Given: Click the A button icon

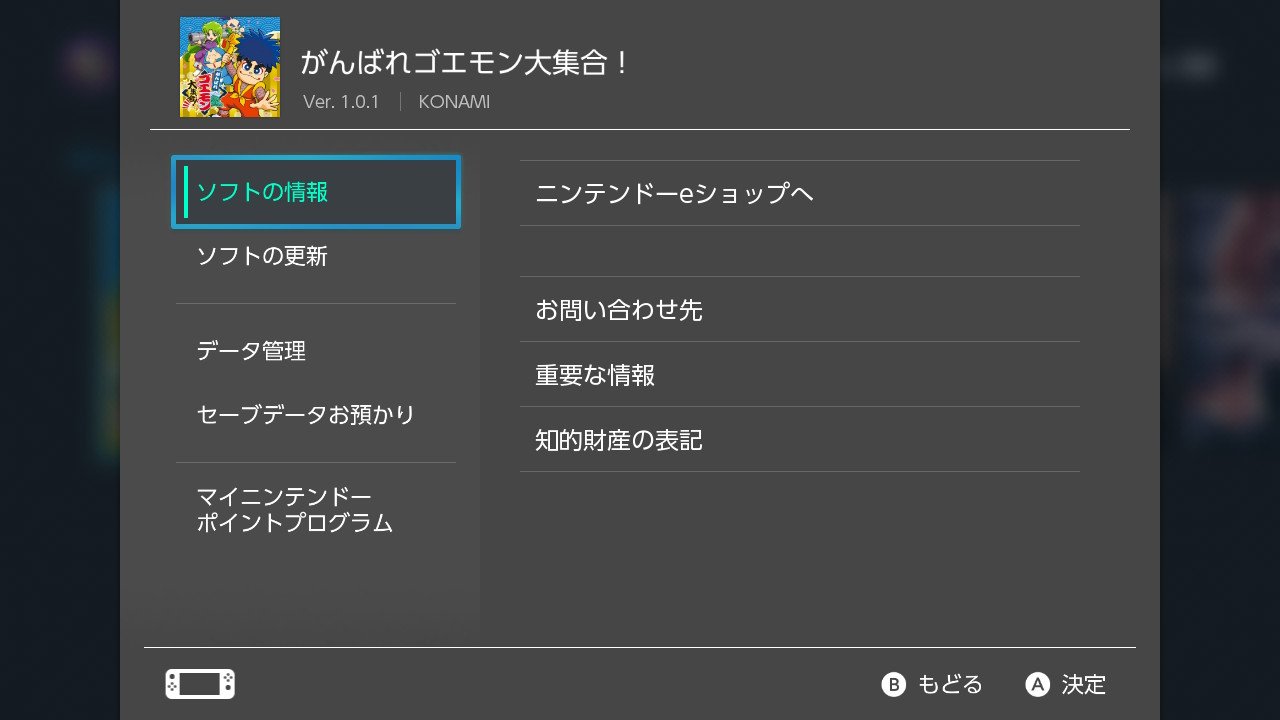Looking at the screenshot, I should point(1037,684).
